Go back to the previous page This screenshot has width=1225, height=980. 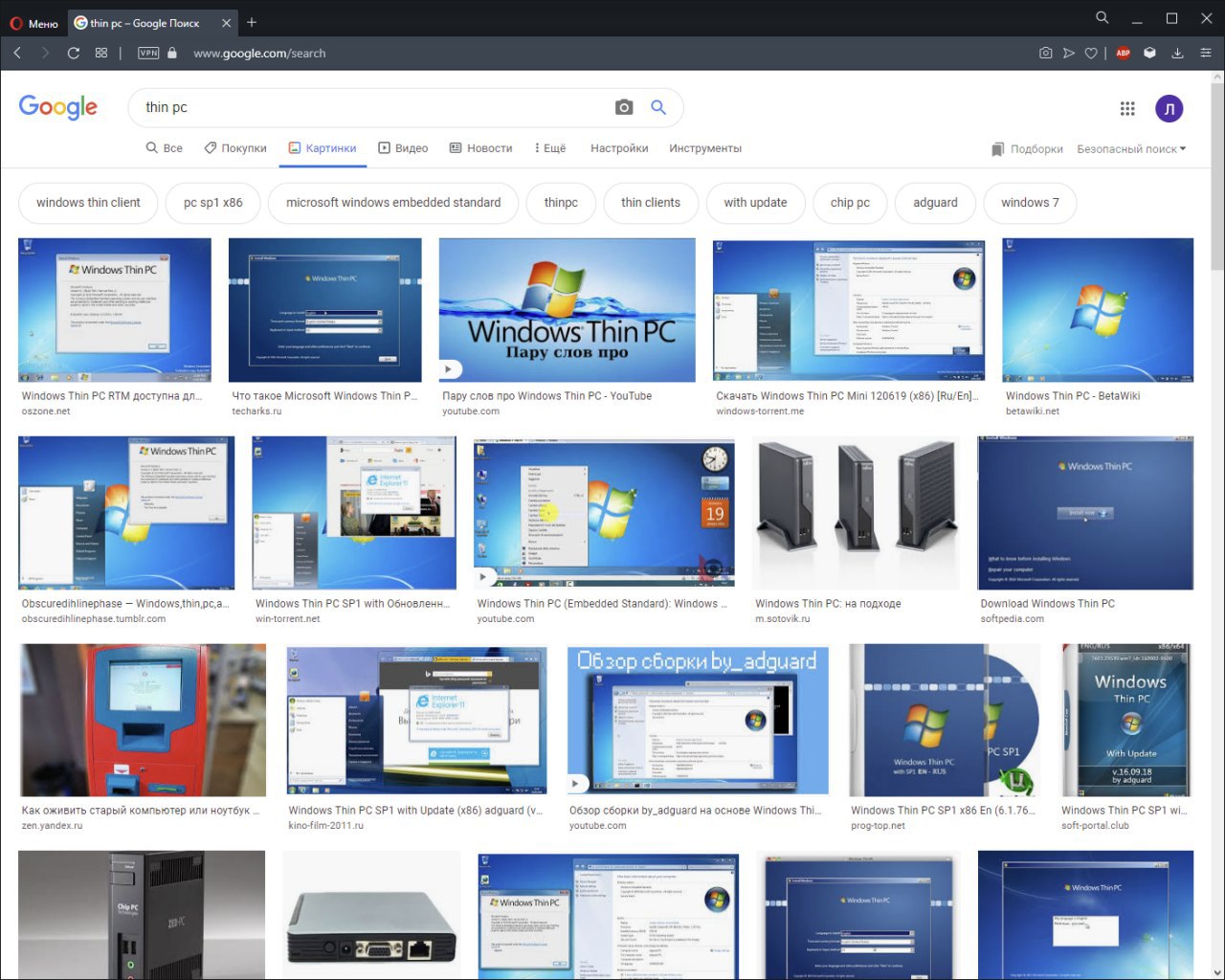[17, 54]
